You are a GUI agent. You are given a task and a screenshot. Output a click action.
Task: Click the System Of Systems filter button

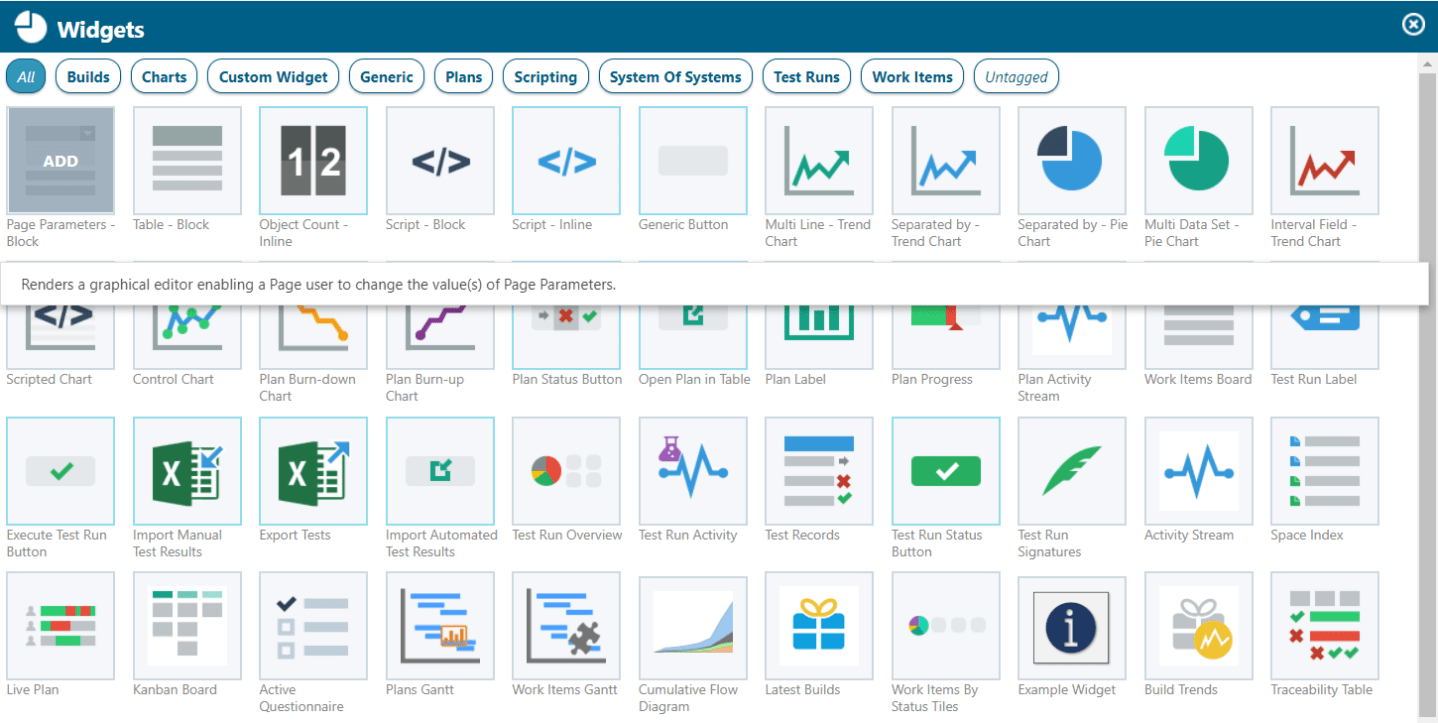[675, 76]
